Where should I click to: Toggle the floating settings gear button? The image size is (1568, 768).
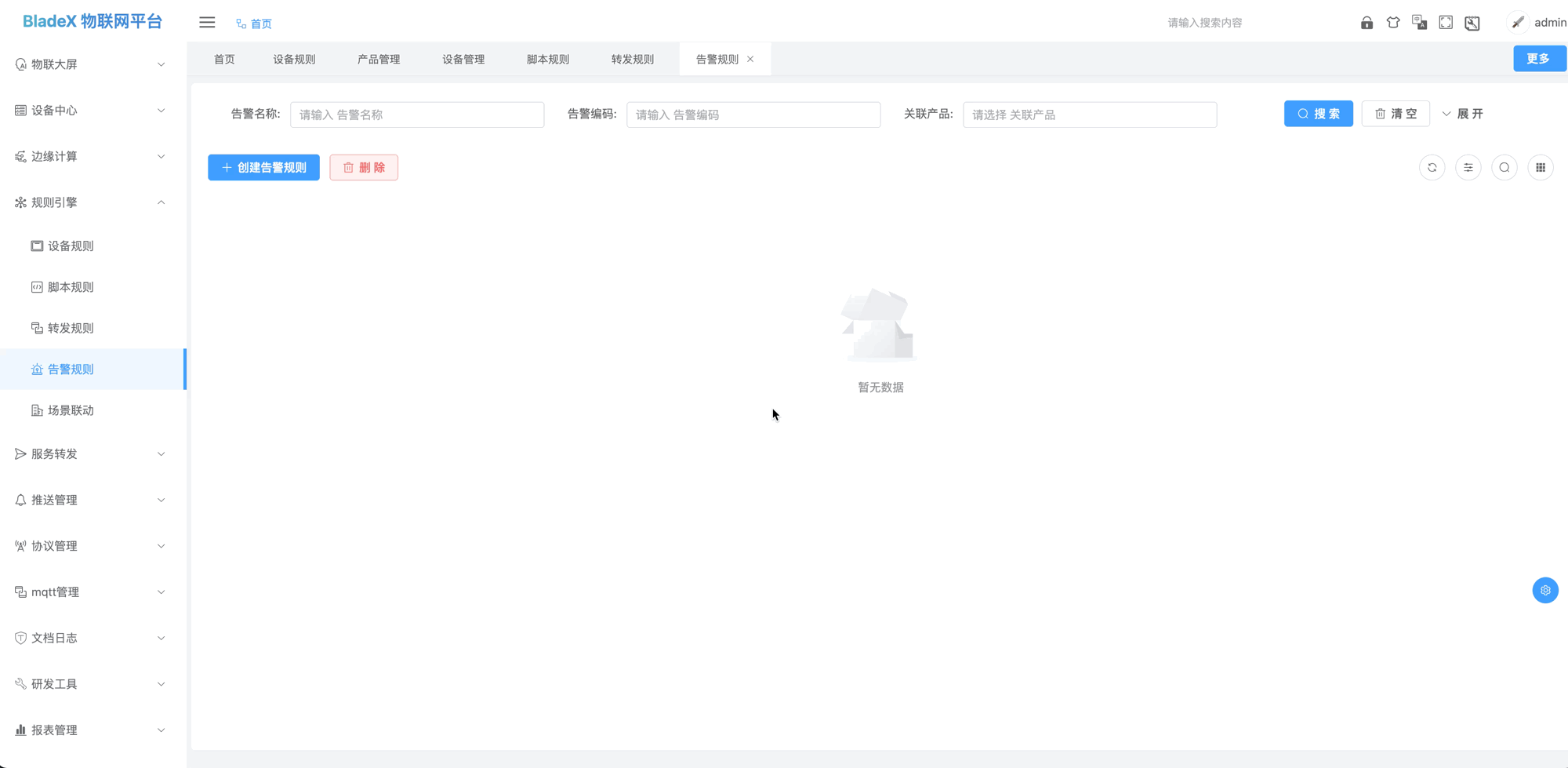tap(1545, 590)
